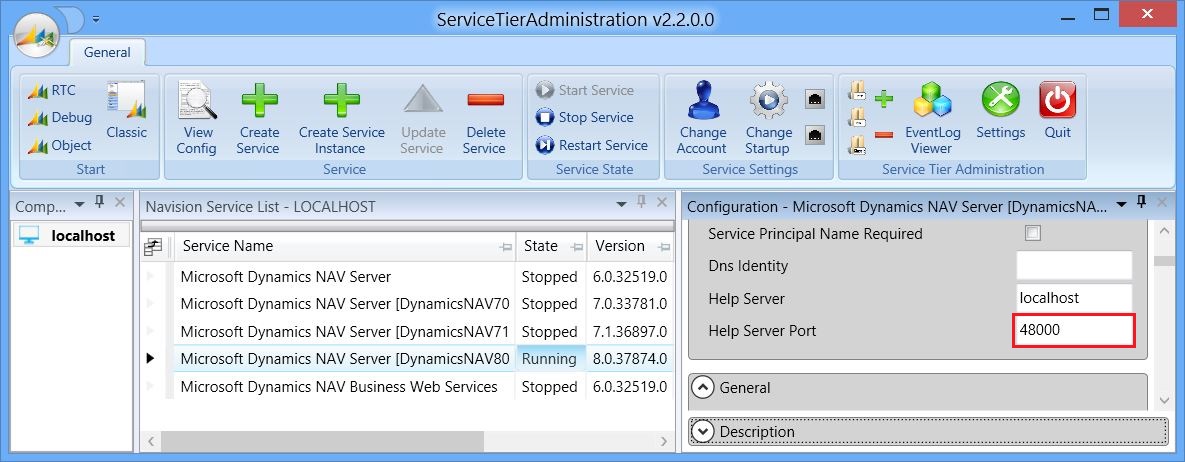This screenshot has width=1185, height=462.
Task: Collapse the General section chevron
Action: point(703,387)
